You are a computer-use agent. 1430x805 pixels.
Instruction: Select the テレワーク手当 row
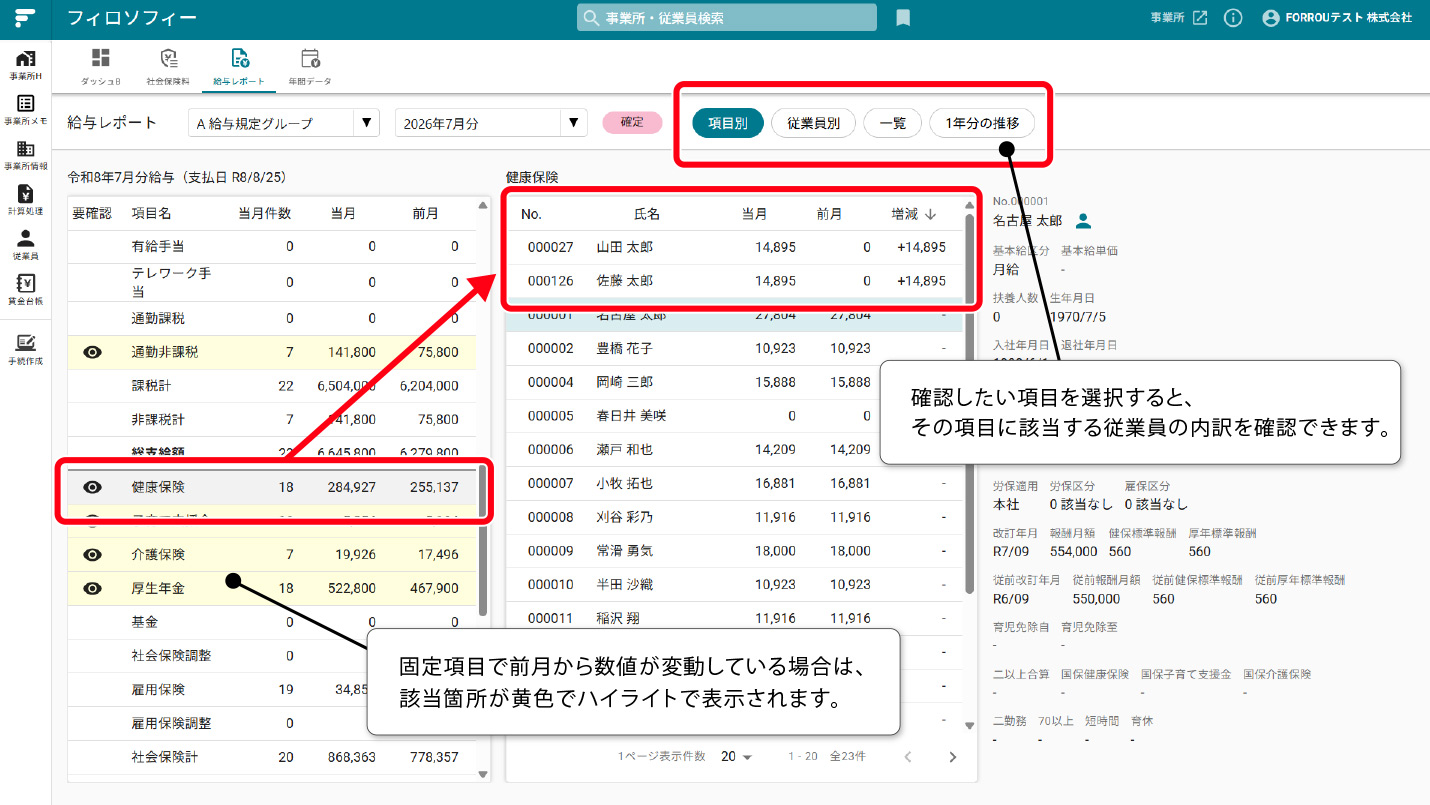pos(272,282)
